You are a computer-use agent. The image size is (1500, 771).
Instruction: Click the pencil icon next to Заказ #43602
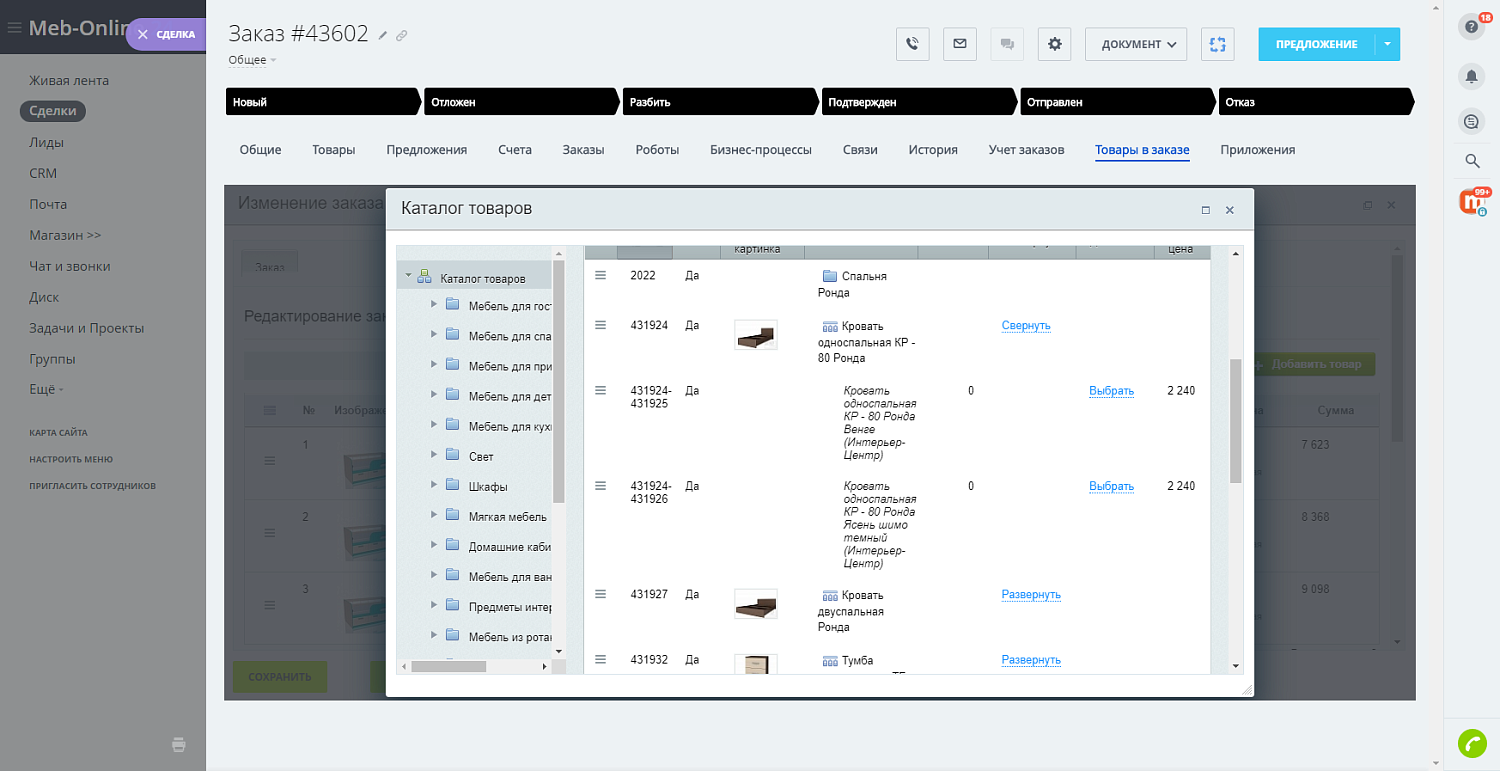tap(383, 33)
